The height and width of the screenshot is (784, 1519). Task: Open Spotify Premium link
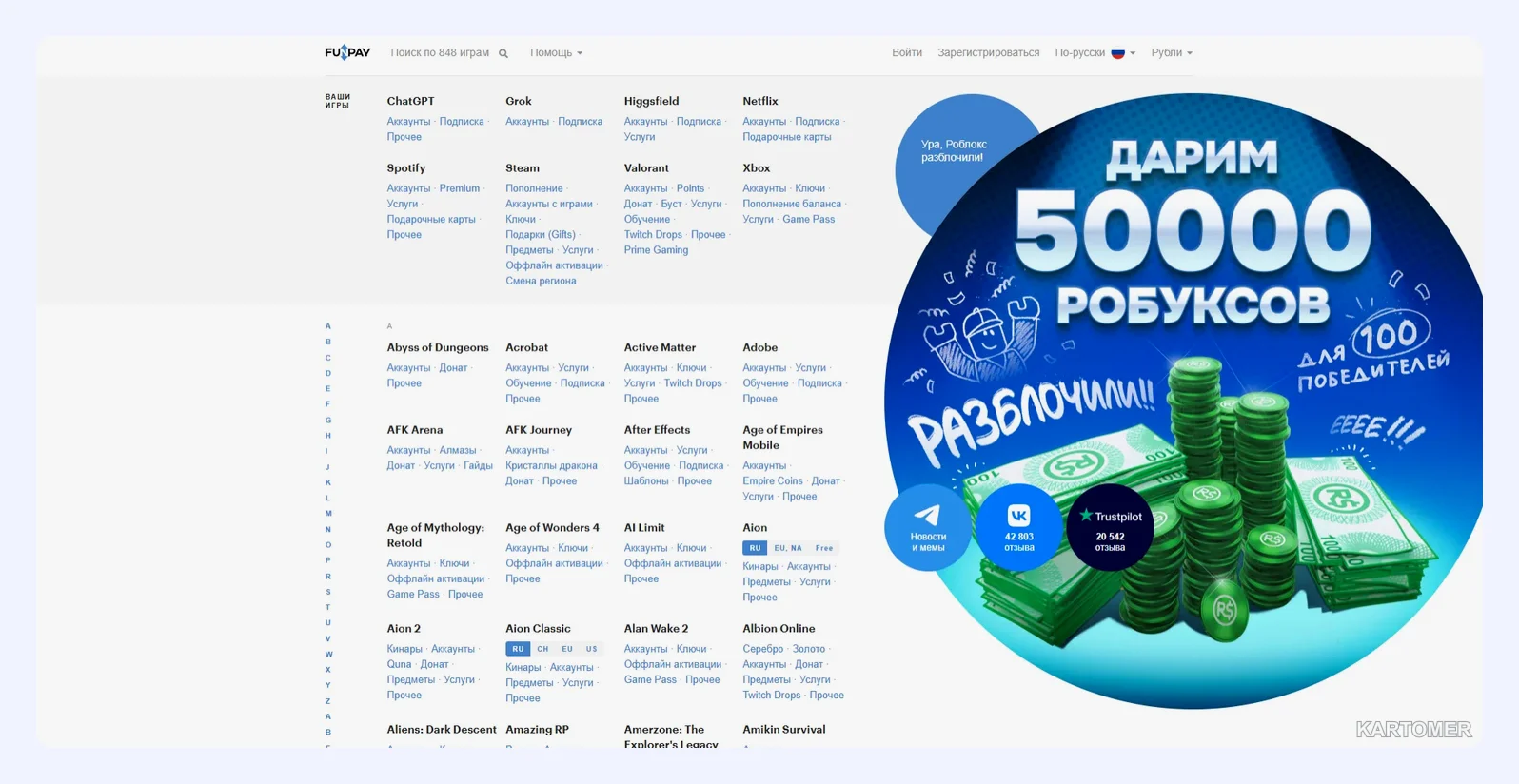(x=460, y=188)
